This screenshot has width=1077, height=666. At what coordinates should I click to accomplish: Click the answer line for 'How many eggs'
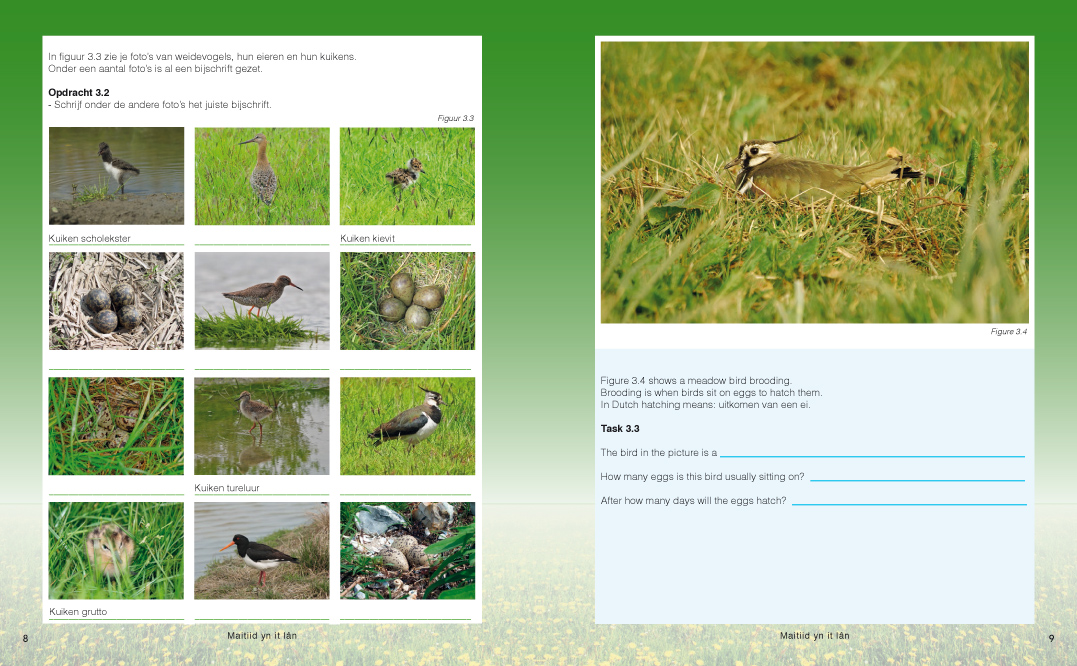tap(918, 480)
